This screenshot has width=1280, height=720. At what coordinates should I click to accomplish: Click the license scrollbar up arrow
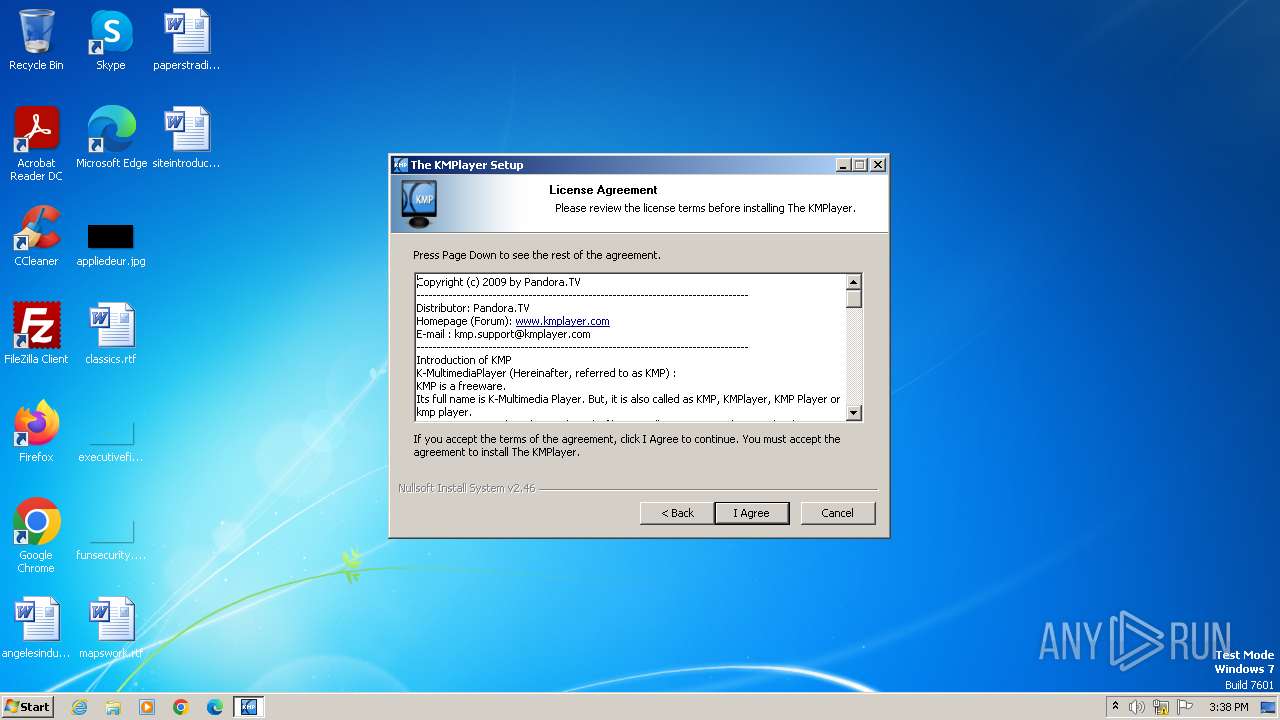(853, 282)
